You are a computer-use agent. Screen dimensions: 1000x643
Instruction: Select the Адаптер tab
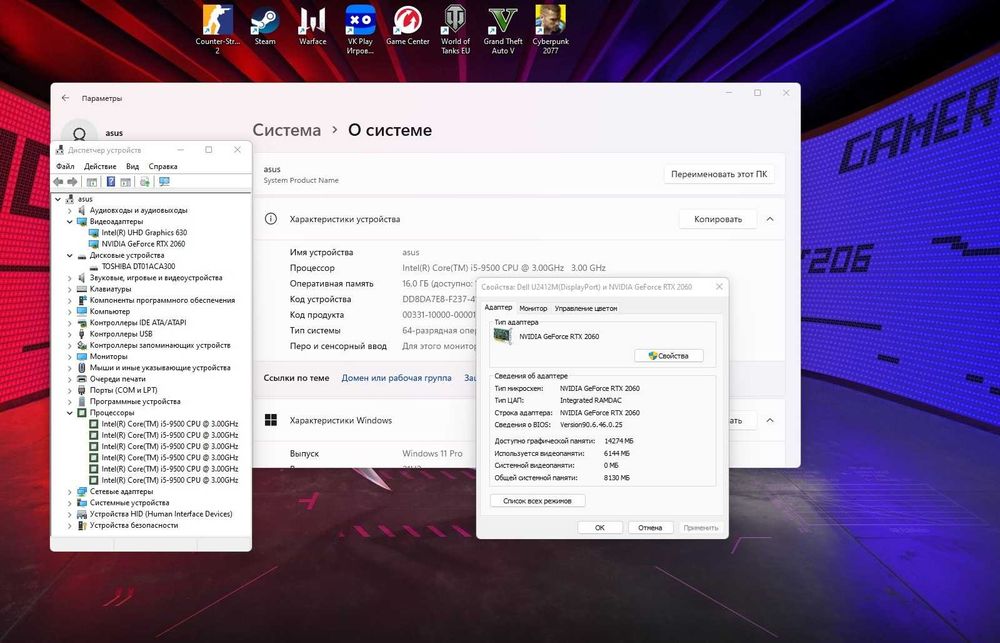[498, 307]
